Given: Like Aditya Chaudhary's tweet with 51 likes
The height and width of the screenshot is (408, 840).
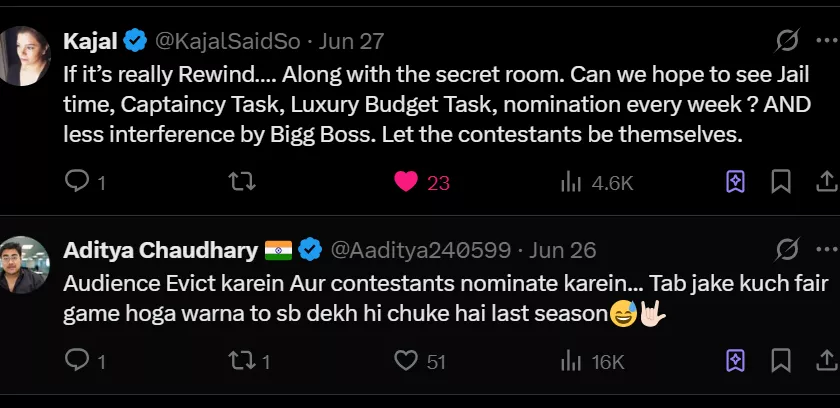Looking at the screenshot, I should [x=405, y=360].
